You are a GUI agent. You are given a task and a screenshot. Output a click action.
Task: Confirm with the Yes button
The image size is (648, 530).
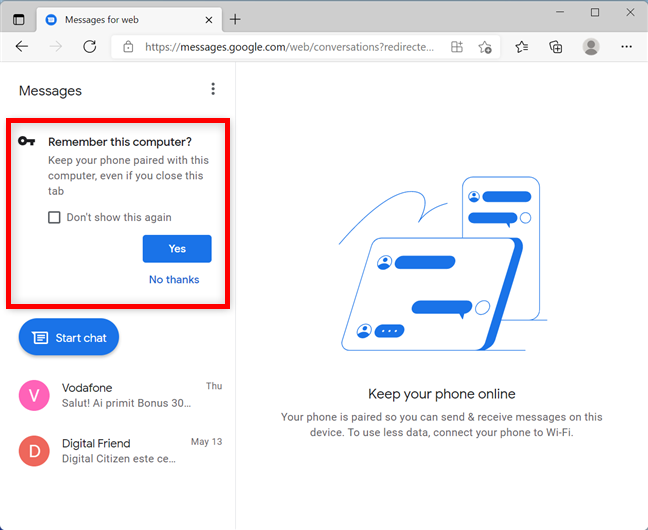[x=177, y=248]
